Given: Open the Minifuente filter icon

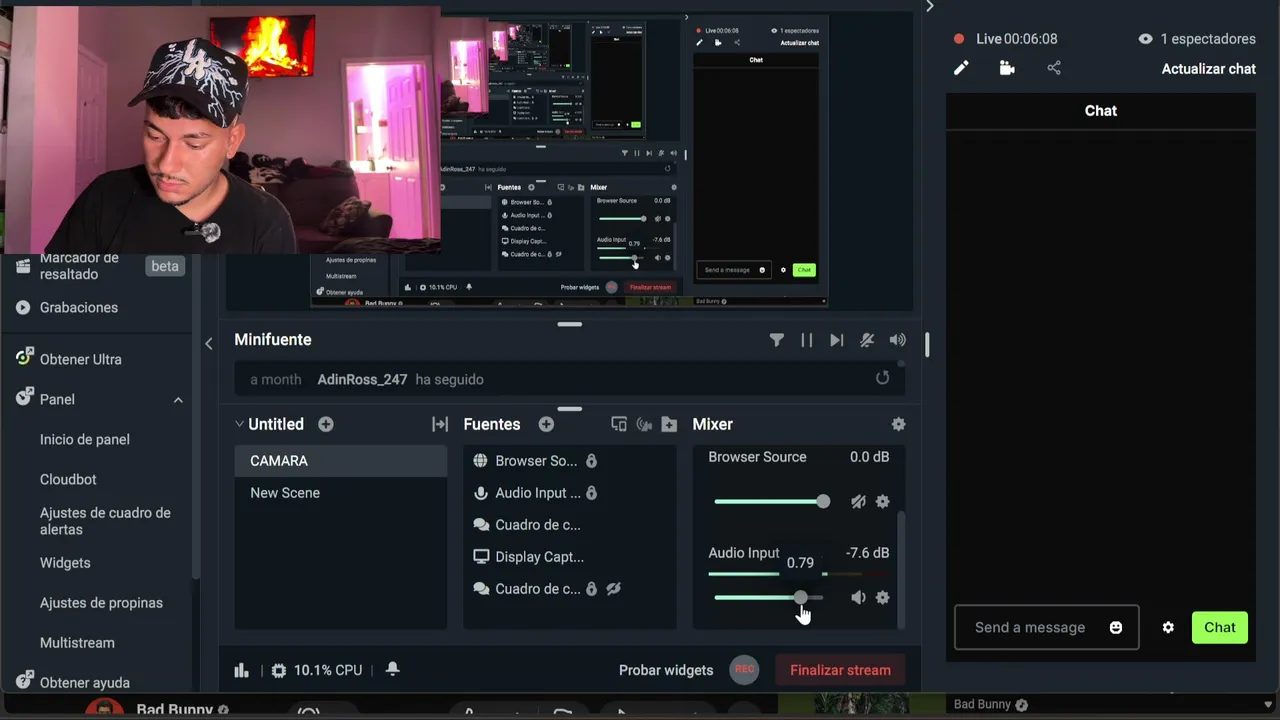Looking at the screenshot, I should tap(777, 340).
